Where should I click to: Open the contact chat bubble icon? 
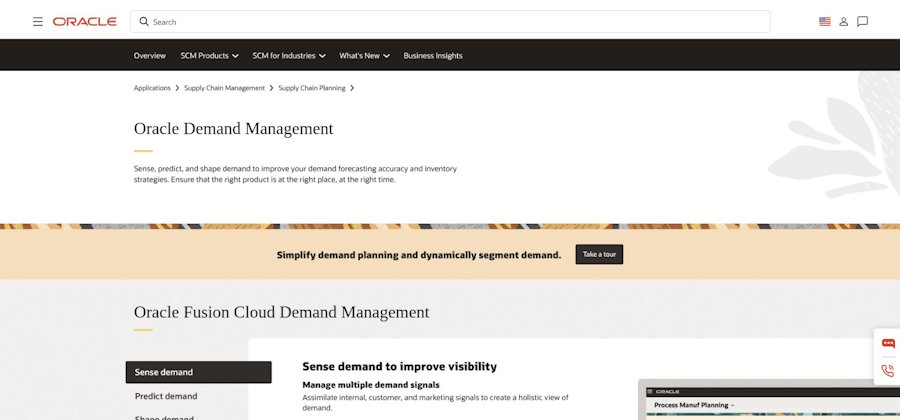(862, 22)
